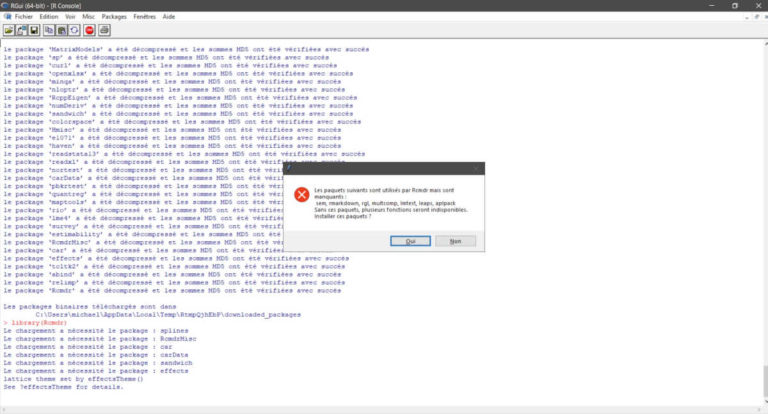This screenshot has width=768, height=414.
Task: Open the Edition menu
Action: (x=49, y=17)
